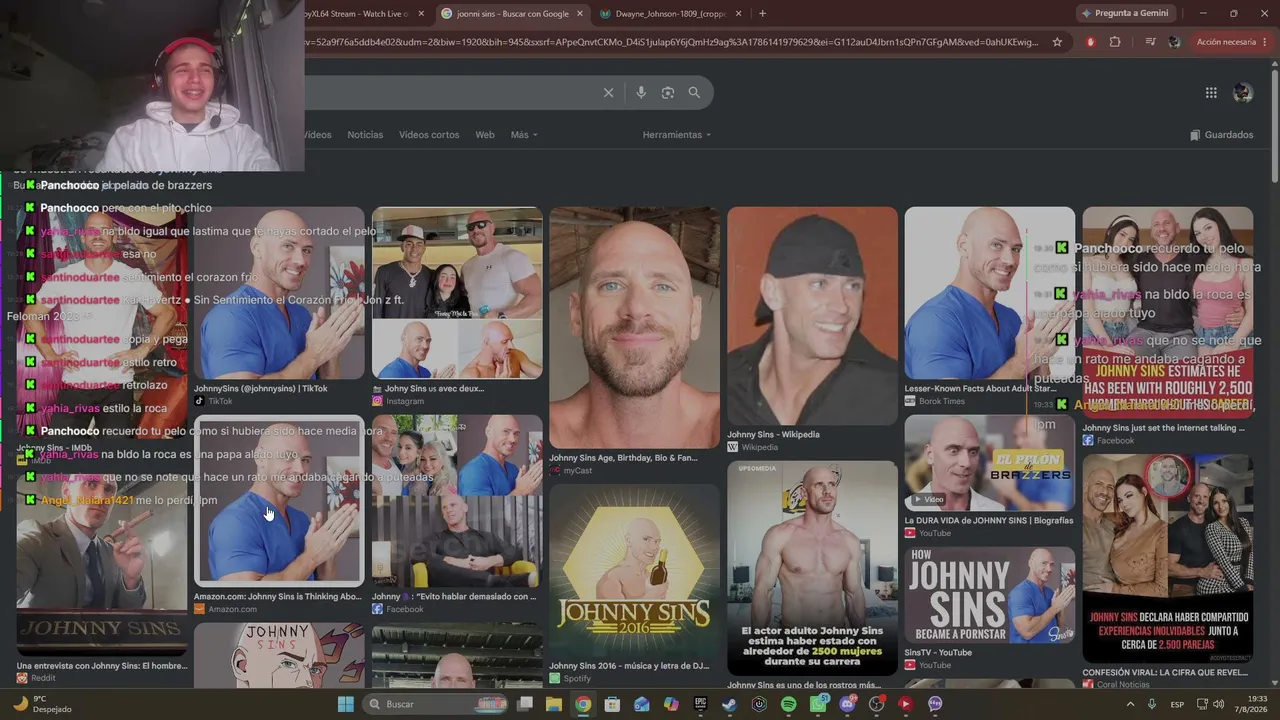
Task: Open the 'HOW JOHNNY SINS BECAME A PORNSTAR' thumbnail
Action: pyautogui.click(x=990, y=594)
